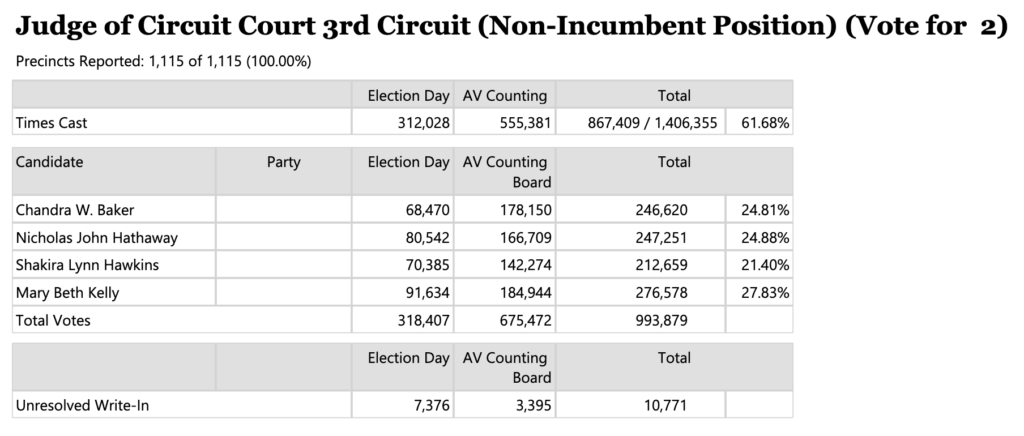Image resolution: width=1024 pixels, height=436 pixels.
Task: Click the Unresolved Write-In row label
Action: coord(83,405)
